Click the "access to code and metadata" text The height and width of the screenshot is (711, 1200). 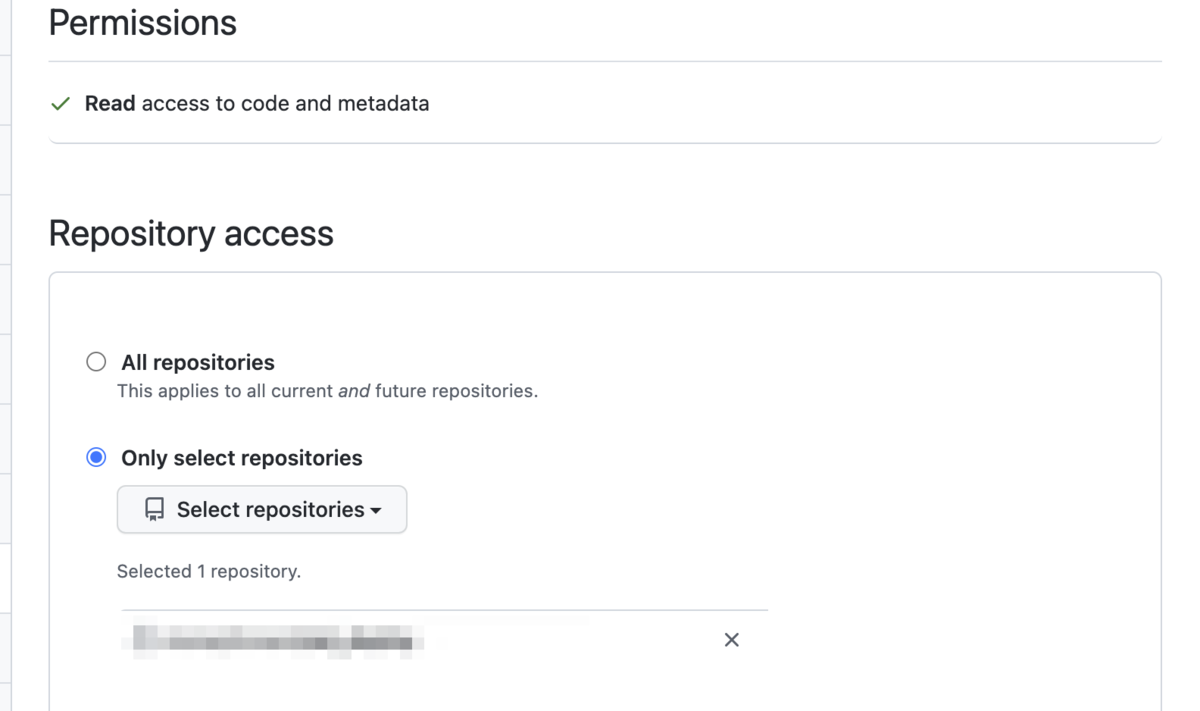click(x=285, y=104)
